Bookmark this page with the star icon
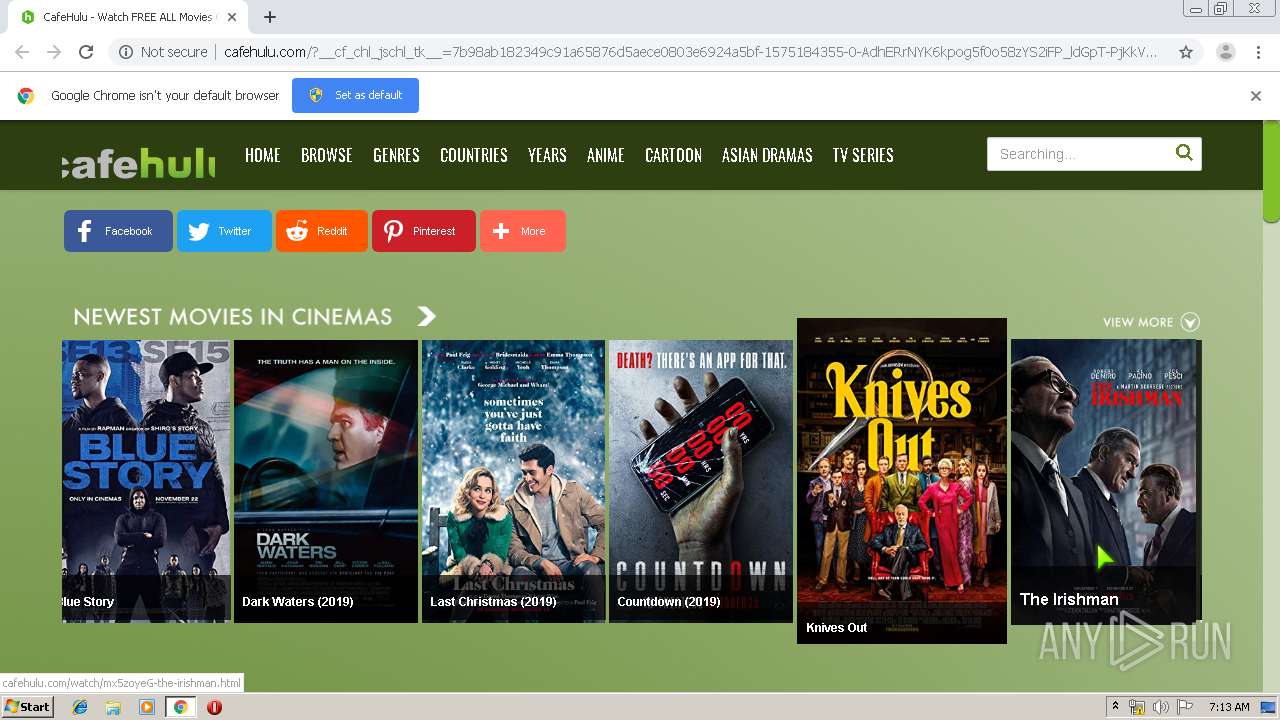 pyautogui.click(x=1186, y=52)
